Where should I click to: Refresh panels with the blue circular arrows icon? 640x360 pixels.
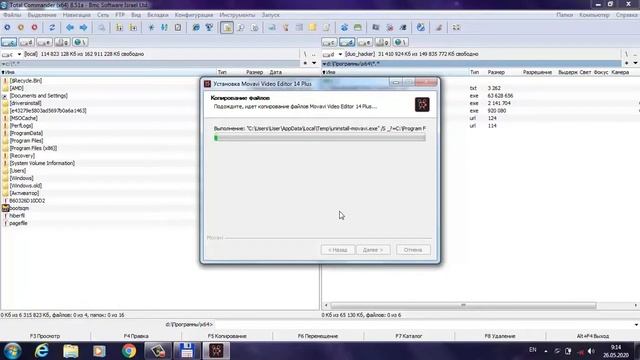point(52,27)
